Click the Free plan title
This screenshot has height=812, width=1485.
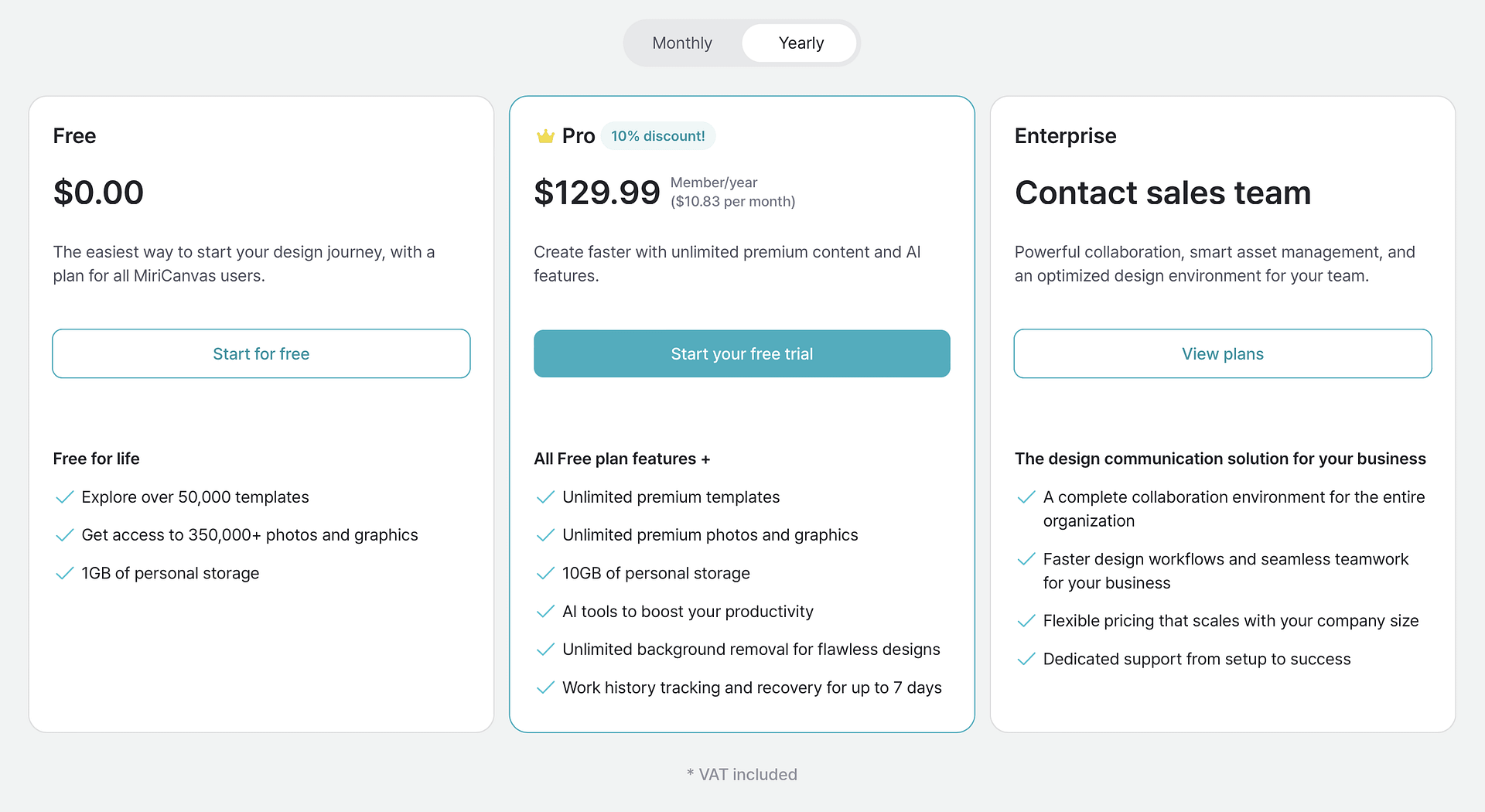[74, 135]
